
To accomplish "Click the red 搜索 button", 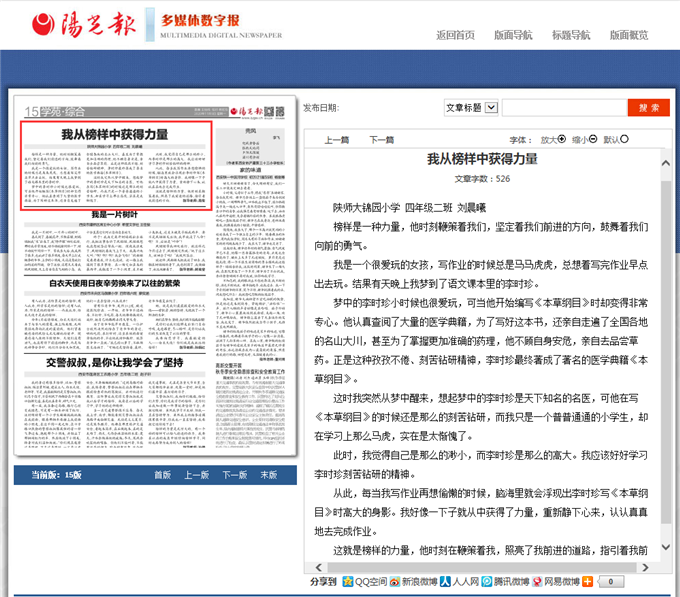I will click(x=648, y=108).
